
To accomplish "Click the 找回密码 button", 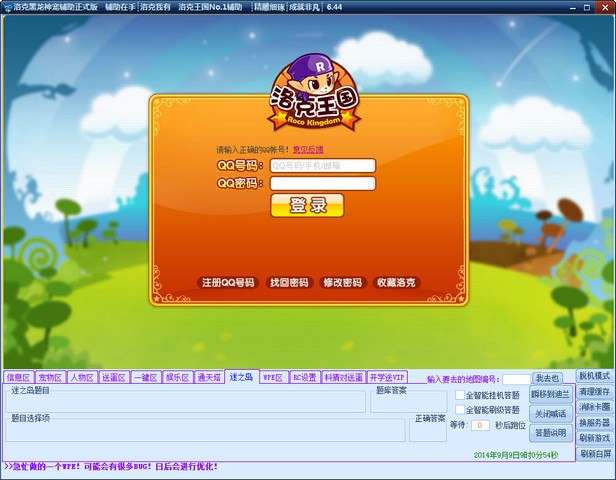I will coord(289,282).
